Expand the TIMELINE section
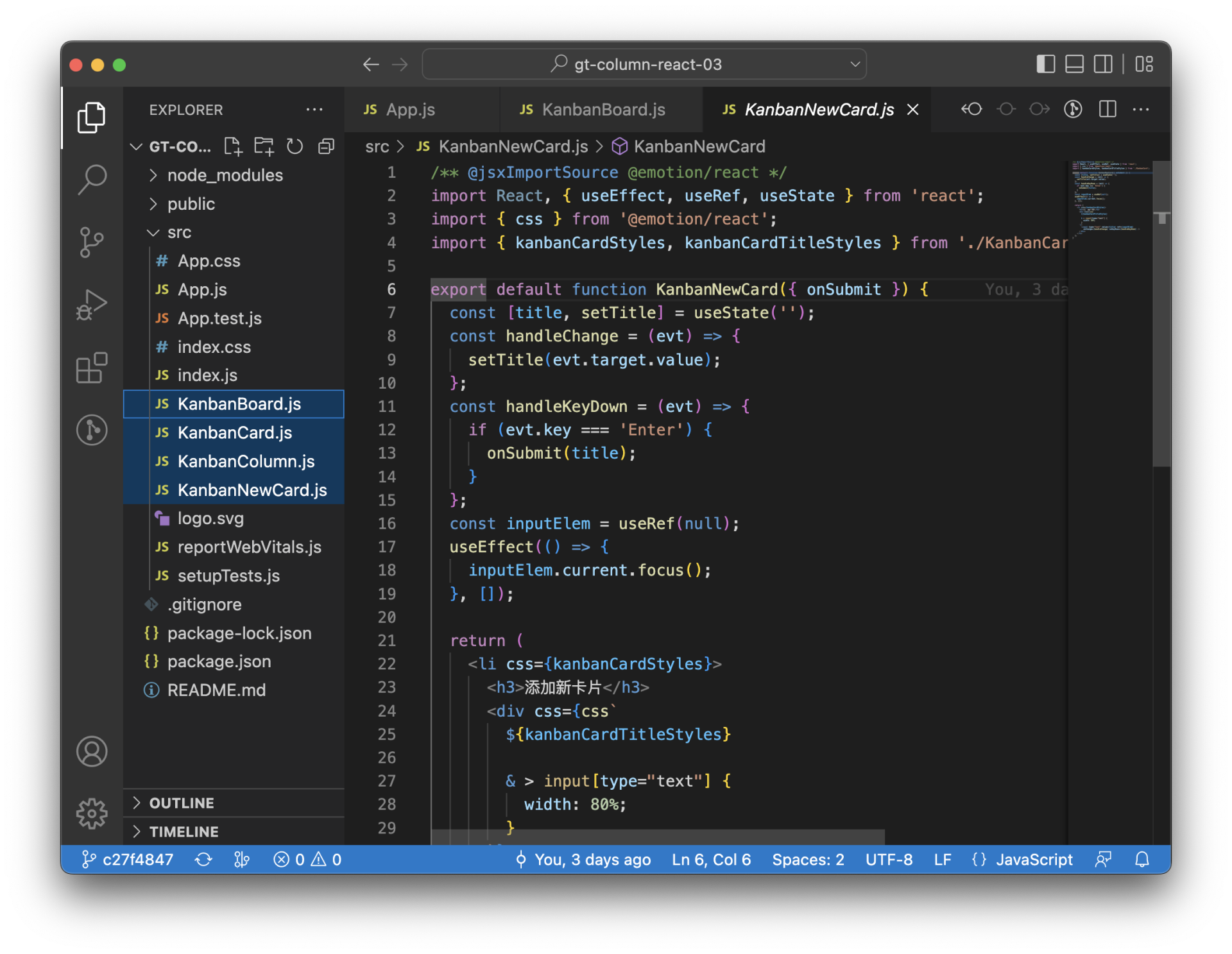This screenshot has width=1232, height=954. coord(234,831)
